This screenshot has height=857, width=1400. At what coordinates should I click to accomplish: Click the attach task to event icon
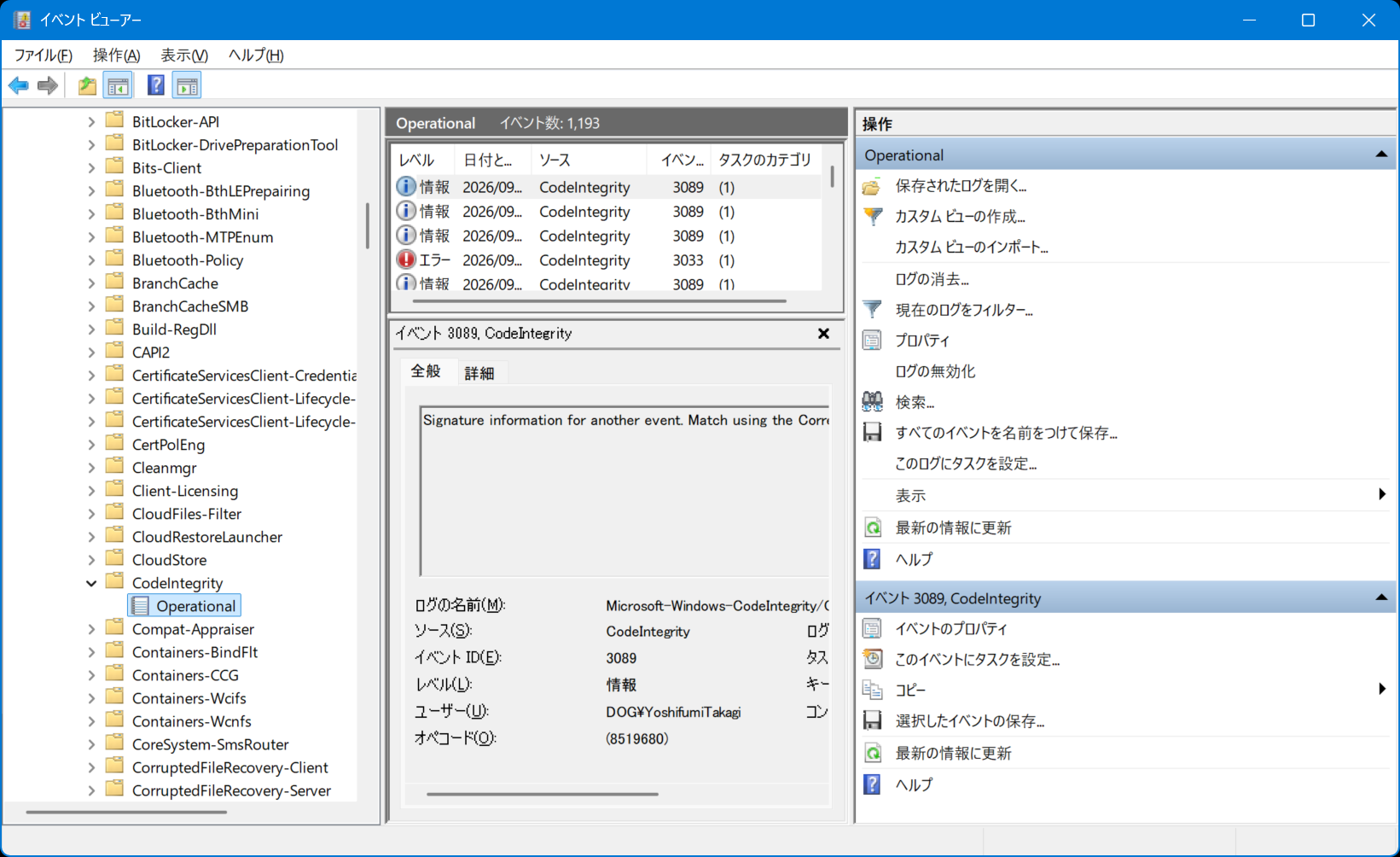872,660
